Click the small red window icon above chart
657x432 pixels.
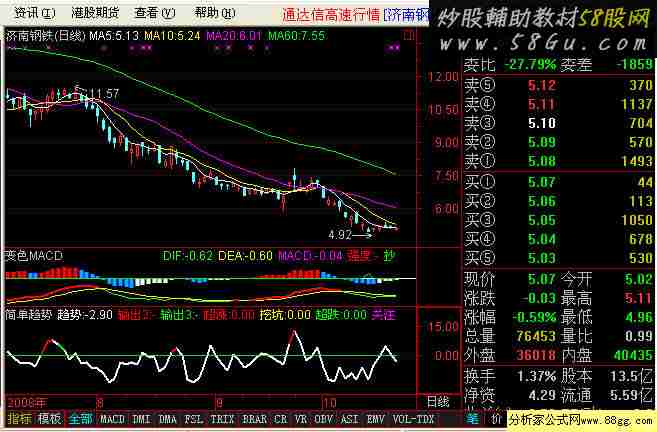coord(408,36)
